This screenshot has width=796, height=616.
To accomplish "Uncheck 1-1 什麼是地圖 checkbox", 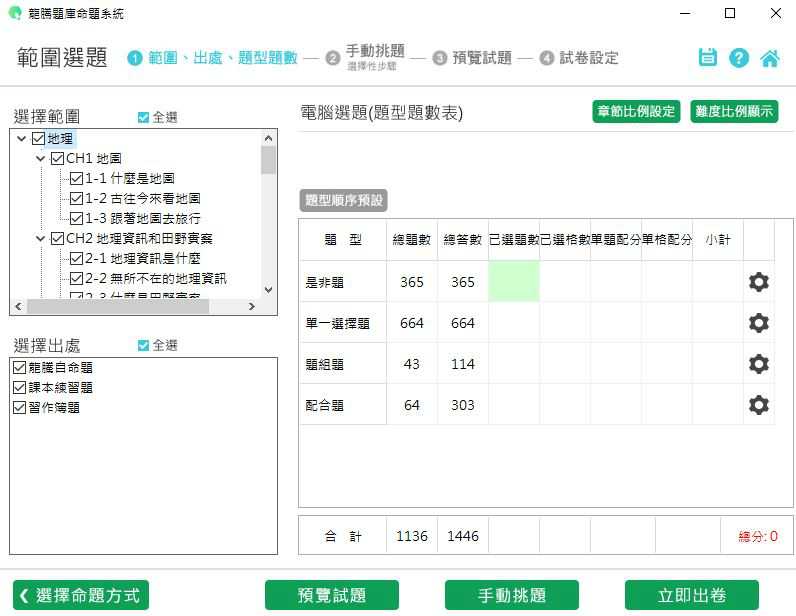I will pyautogui.click(x=76, y=178).
